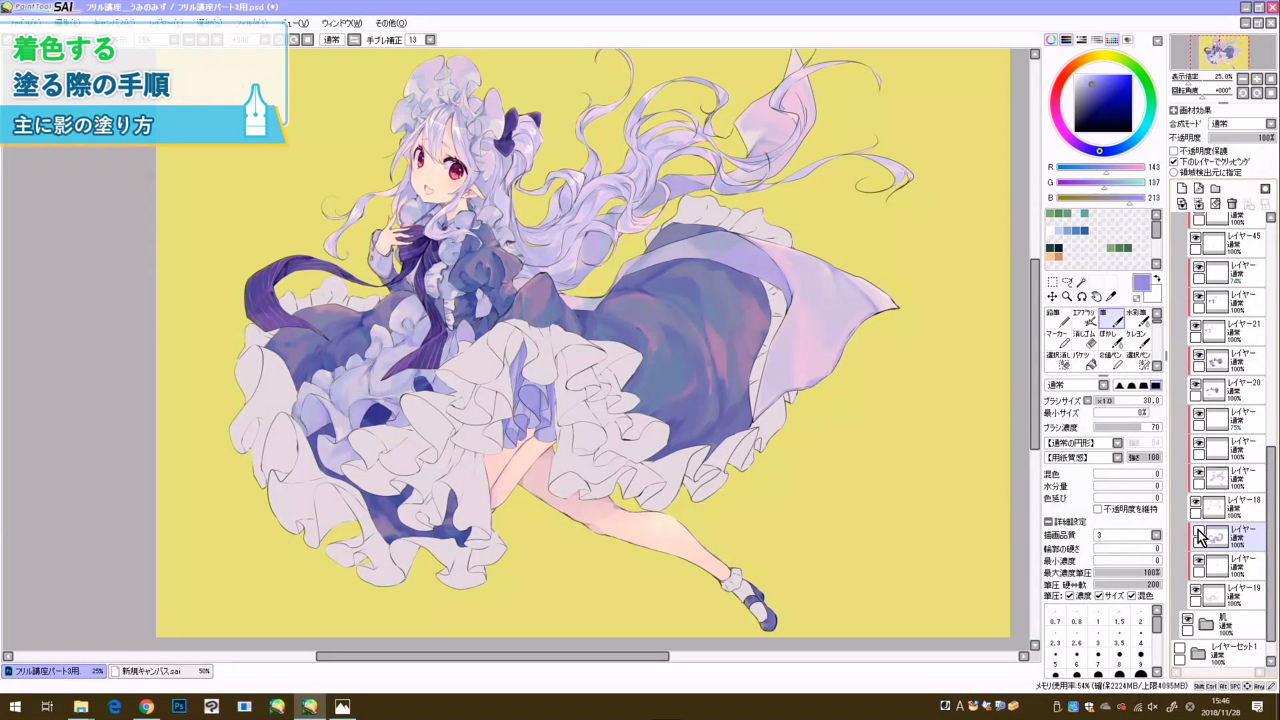Choose the 鉛筆 pencil brush
The width and height of the screenshot is (1280, 720).
point(1057,318)
